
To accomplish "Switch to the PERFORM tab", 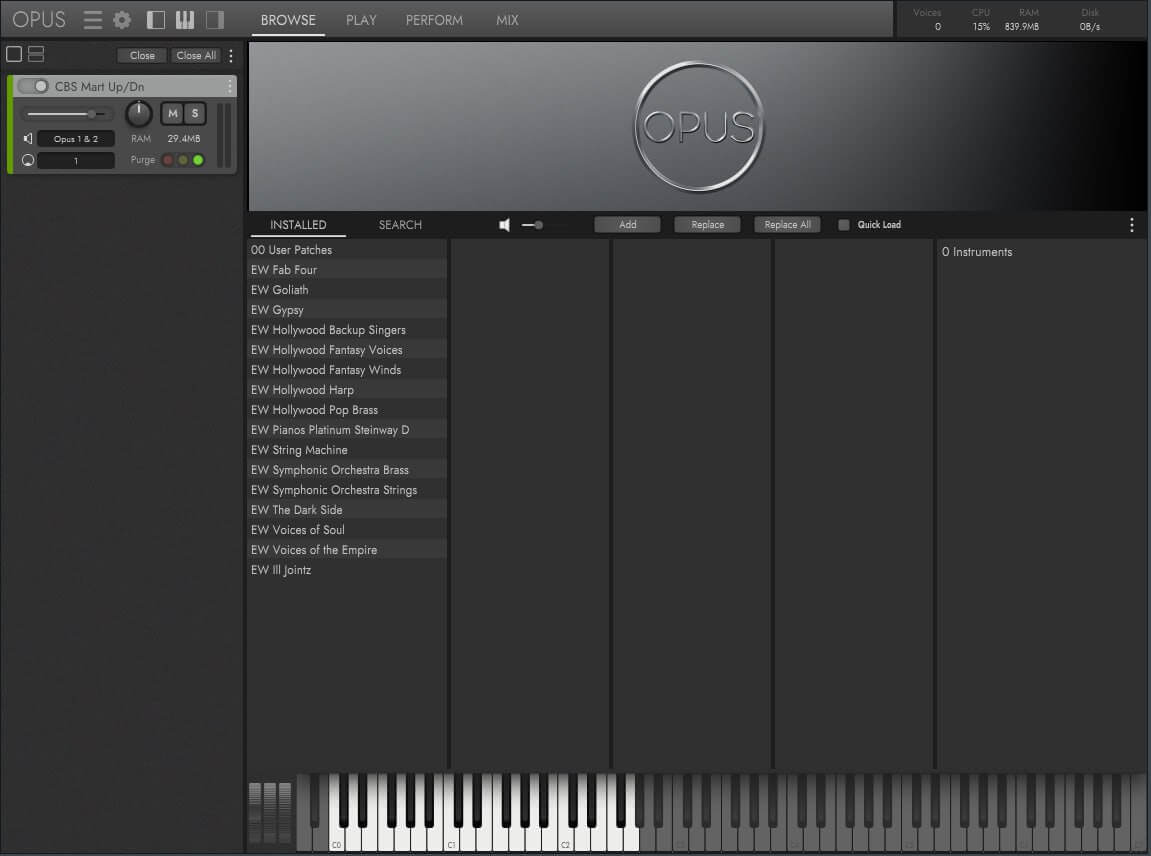I will 435,21.
